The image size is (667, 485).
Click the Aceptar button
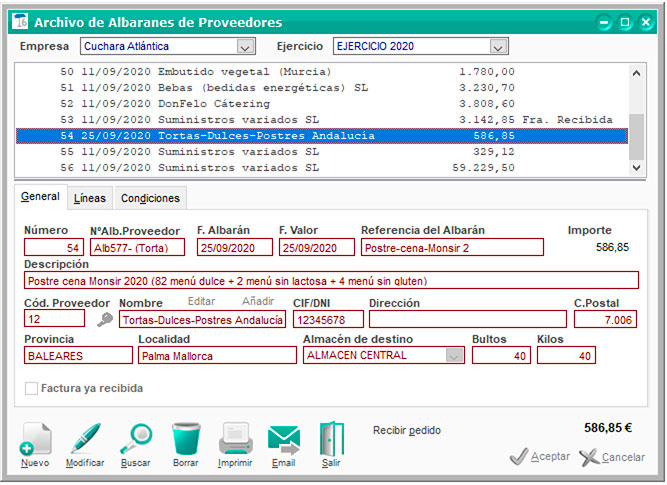tap(540, 457)
